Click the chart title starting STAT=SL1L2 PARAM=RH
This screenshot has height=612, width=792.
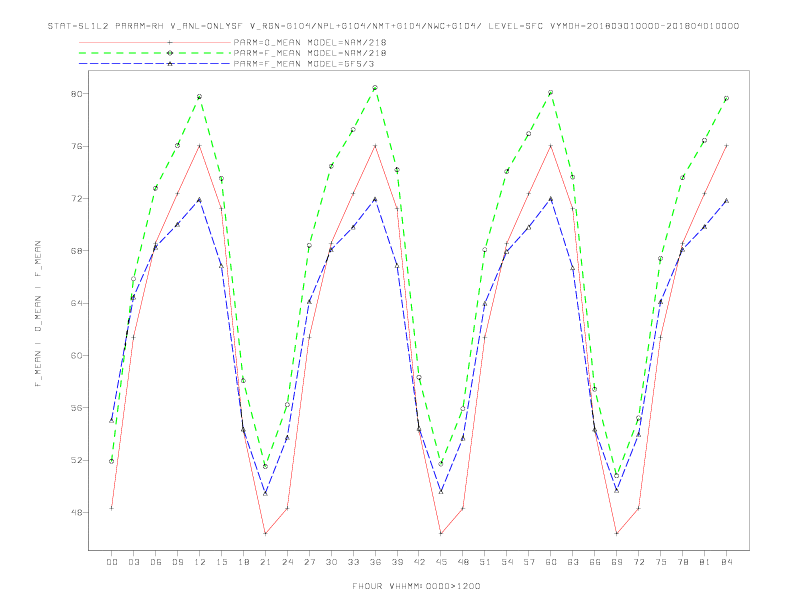pos(393,26)
